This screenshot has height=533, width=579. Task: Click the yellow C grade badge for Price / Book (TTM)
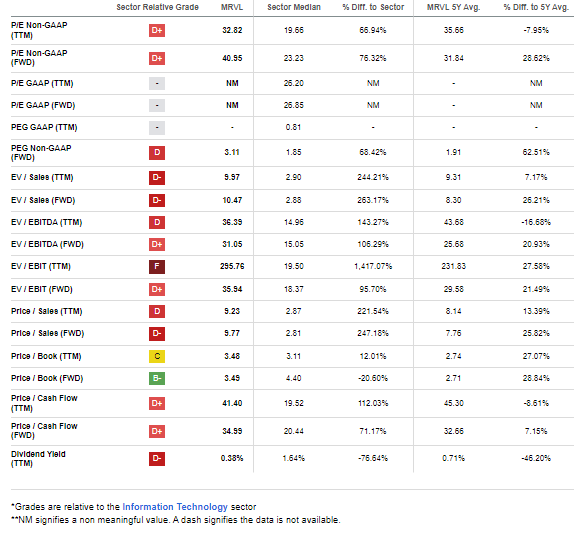coord(157,356)
